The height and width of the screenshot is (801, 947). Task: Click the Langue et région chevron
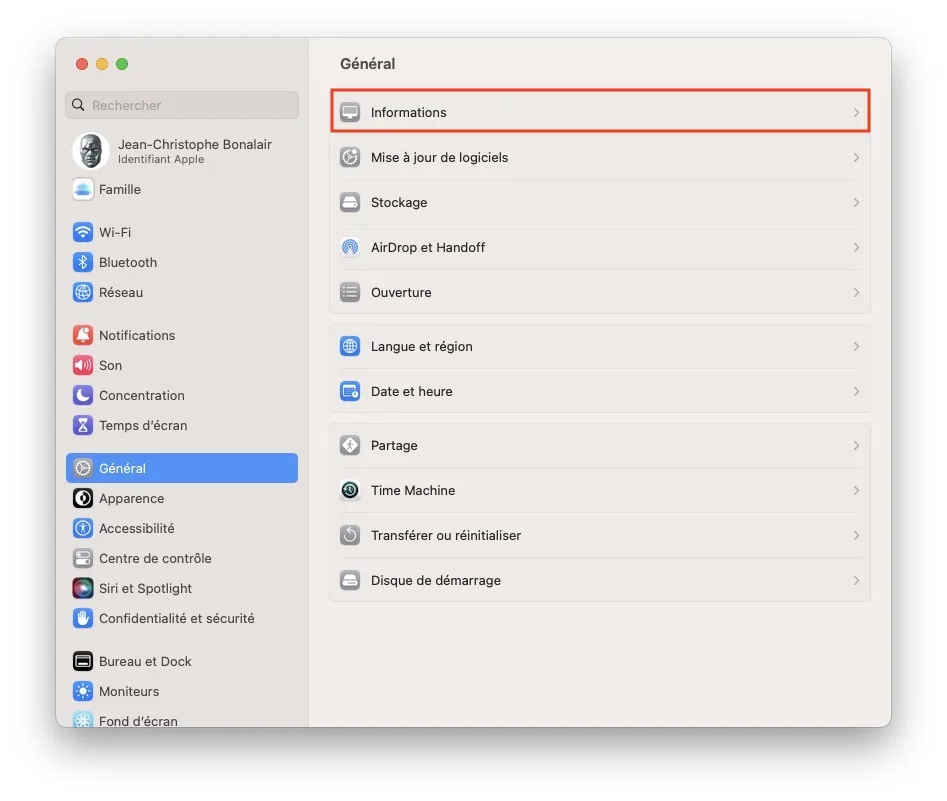[x=856, y=346]
